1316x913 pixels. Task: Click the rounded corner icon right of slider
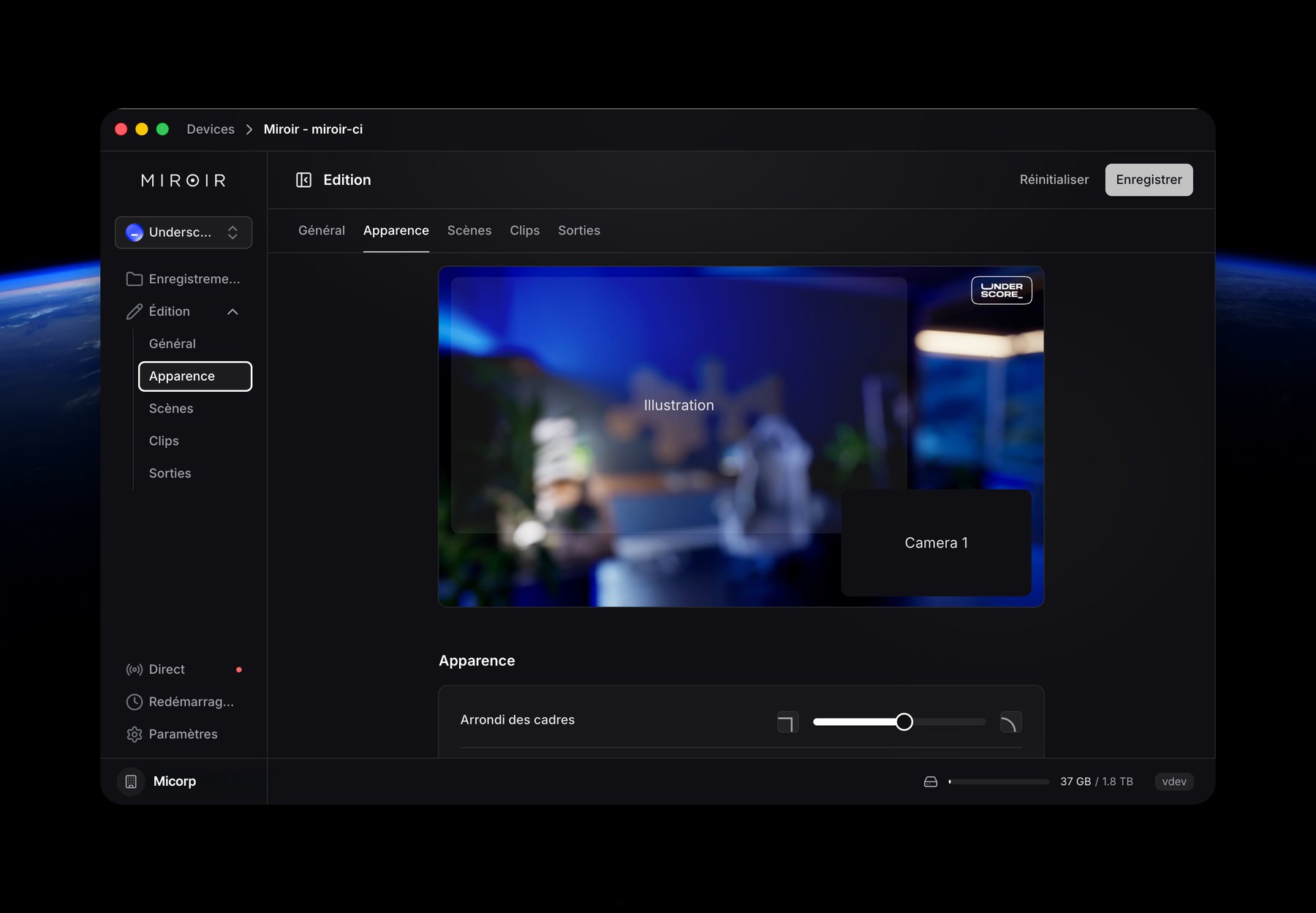click(1011, 721)
